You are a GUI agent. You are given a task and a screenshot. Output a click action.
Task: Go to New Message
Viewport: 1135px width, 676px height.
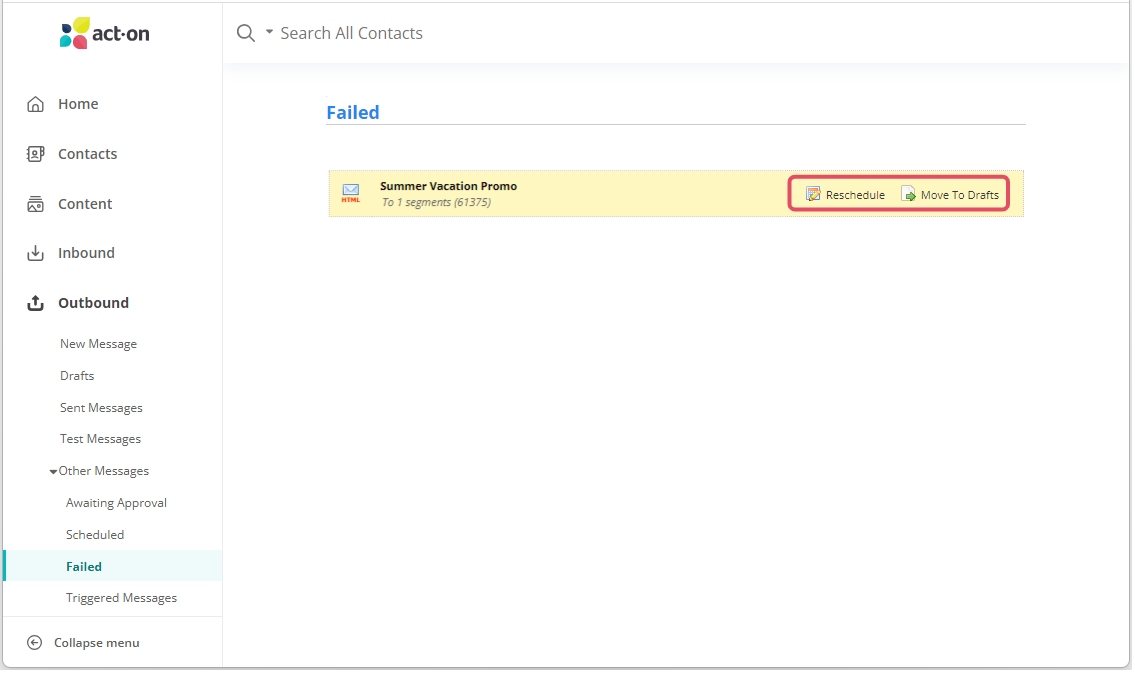pyautogui.click(x=98, y=344)
